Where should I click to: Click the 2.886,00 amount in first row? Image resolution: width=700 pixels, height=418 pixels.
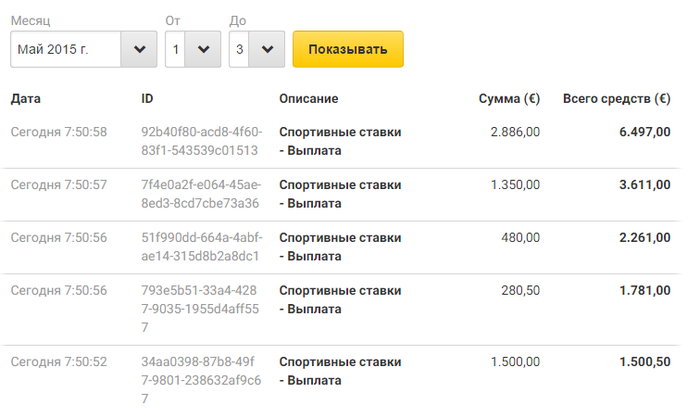515,132
